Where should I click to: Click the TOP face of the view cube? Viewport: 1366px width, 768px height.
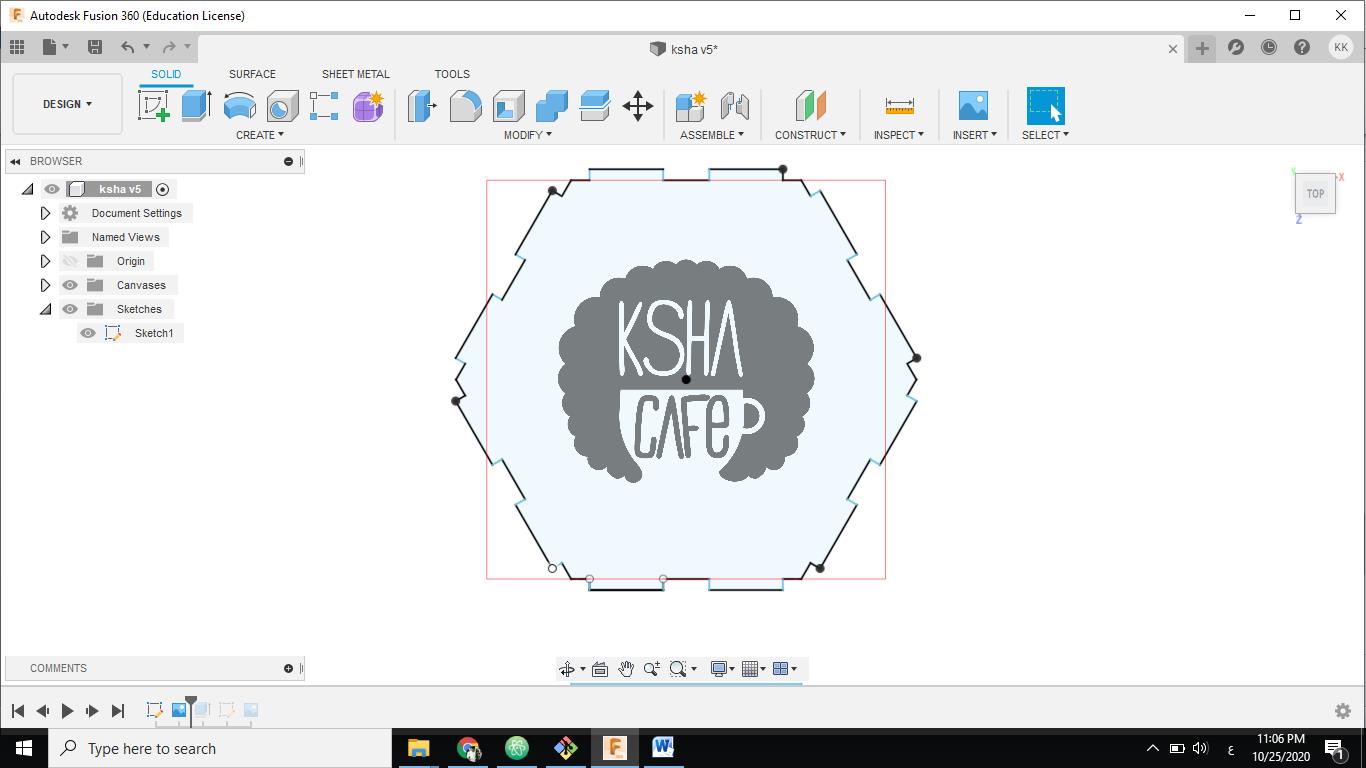click(1315, 194)
